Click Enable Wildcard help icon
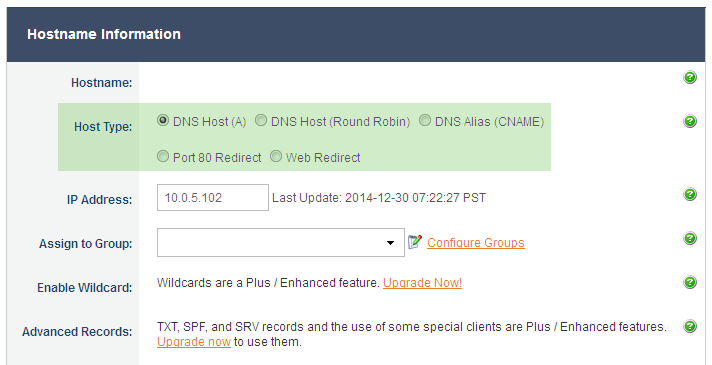 [x=690, y=282]
